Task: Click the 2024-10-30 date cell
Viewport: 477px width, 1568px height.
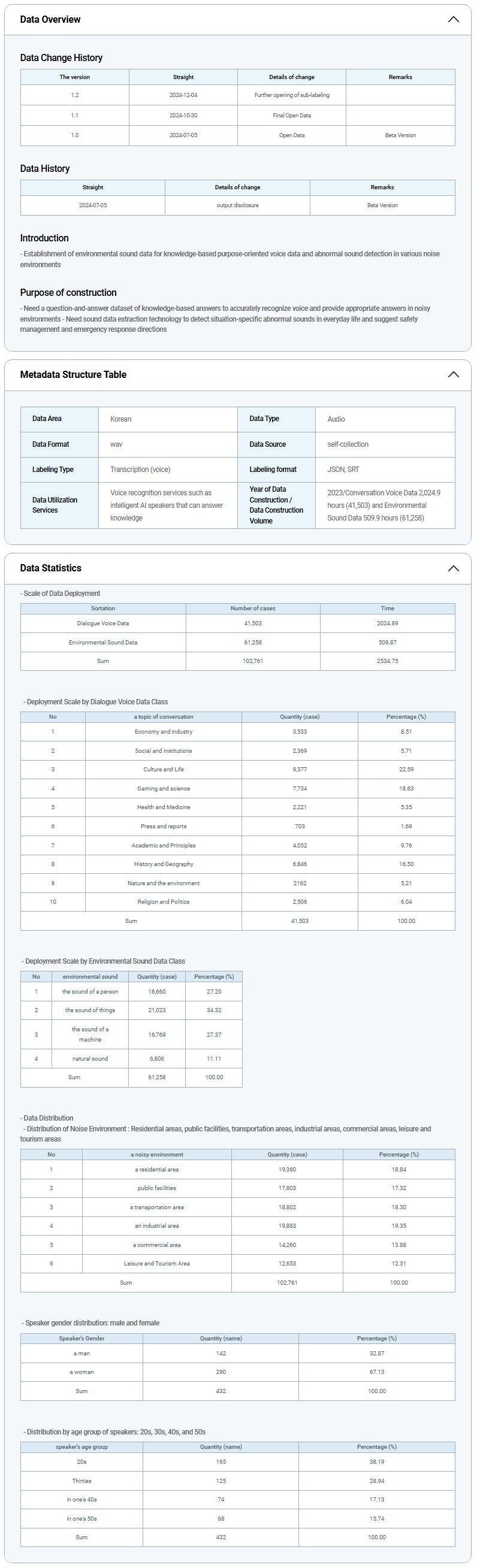Action: [x=183, y=115]
